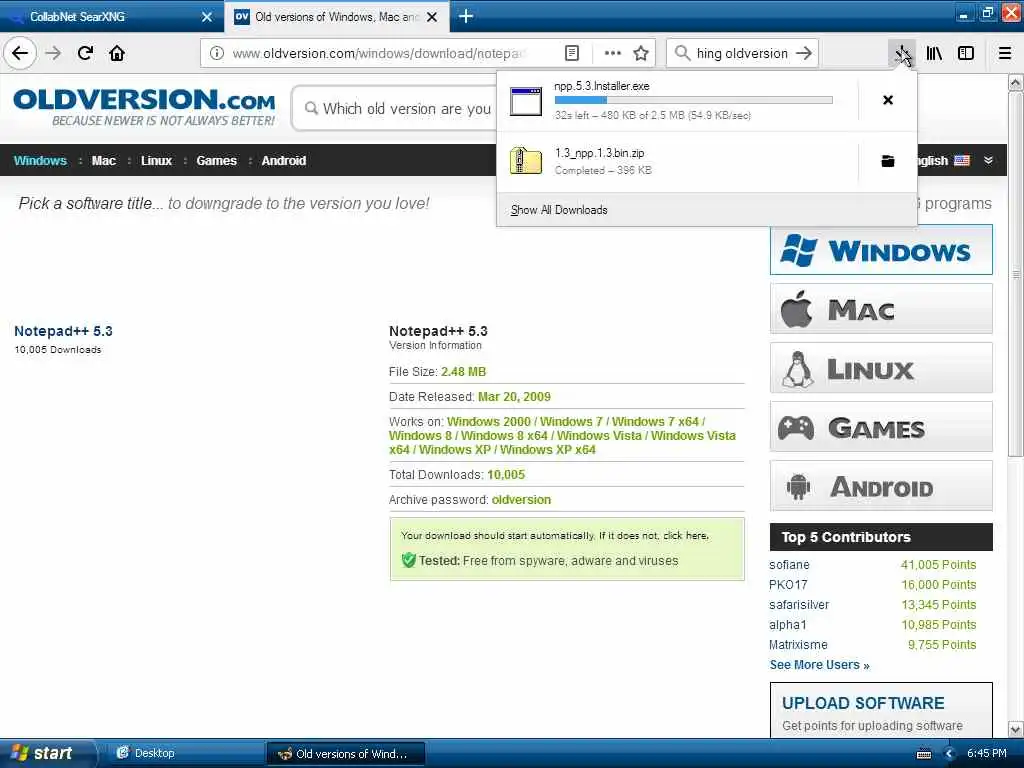
Task: Click page scrollbar up arrow
Action: 1016,82
